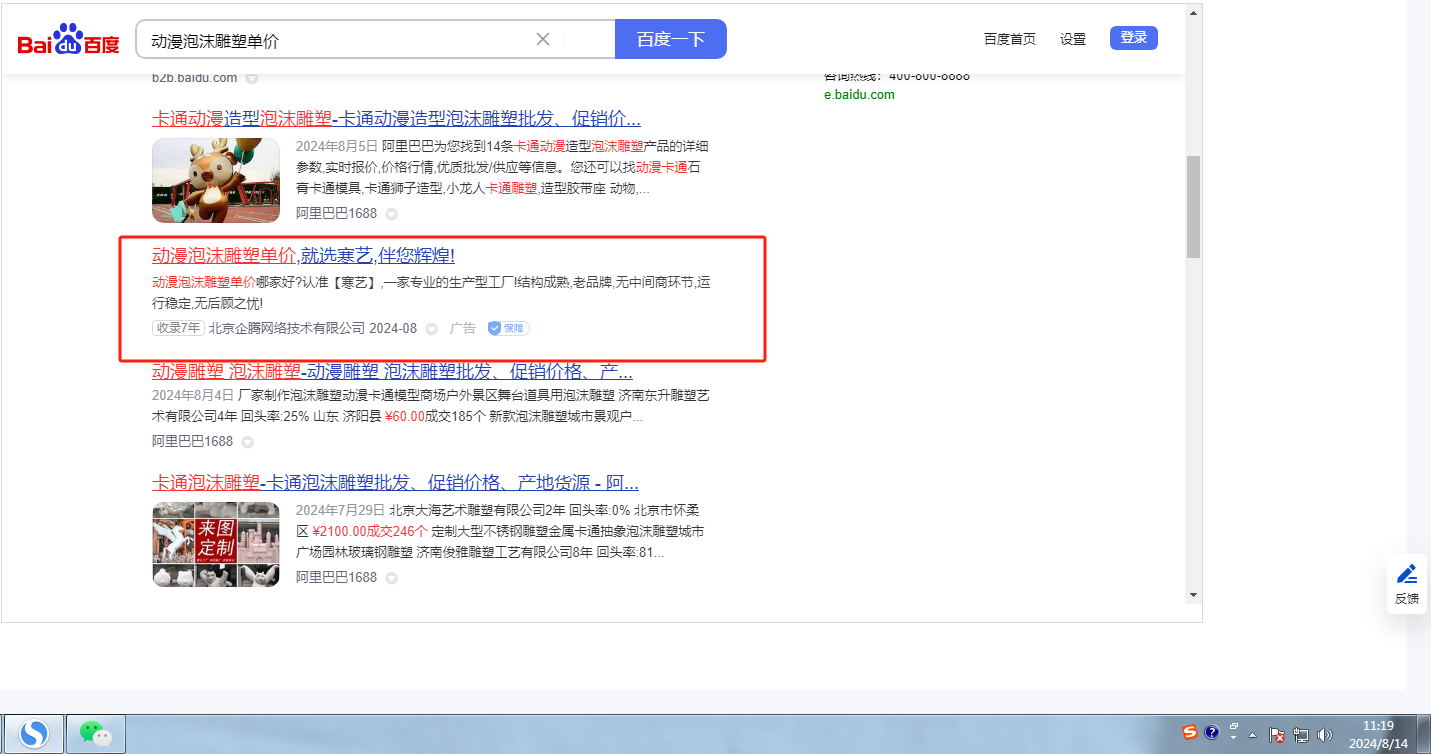Screen dimensions: 1431x754
Task: Open the 反馈 feedback pencil icon
Action: pos(1406,574)
